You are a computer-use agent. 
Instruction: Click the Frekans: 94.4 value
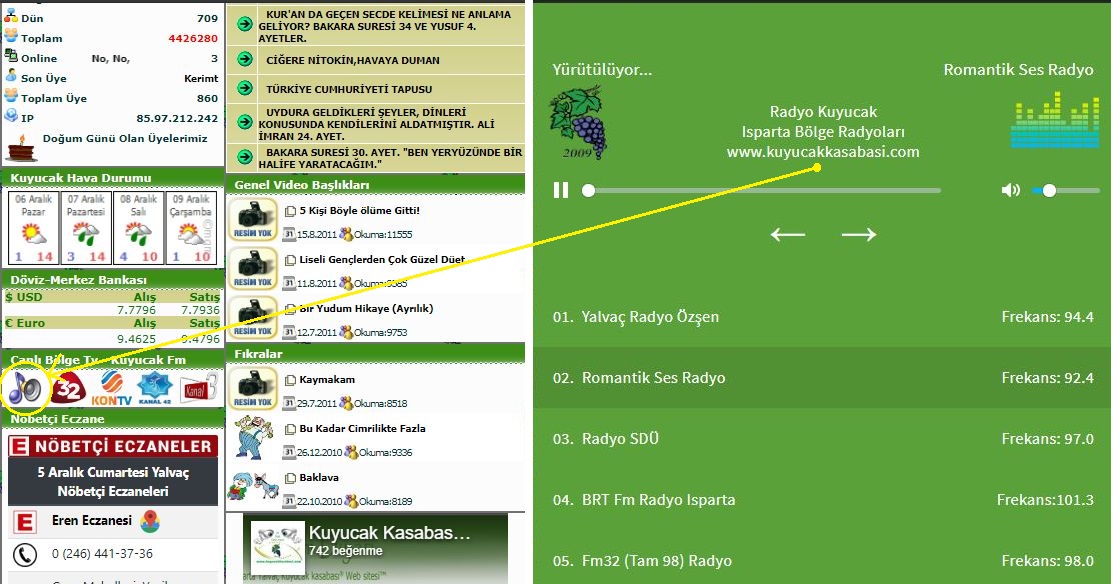tap(1047, 317)
